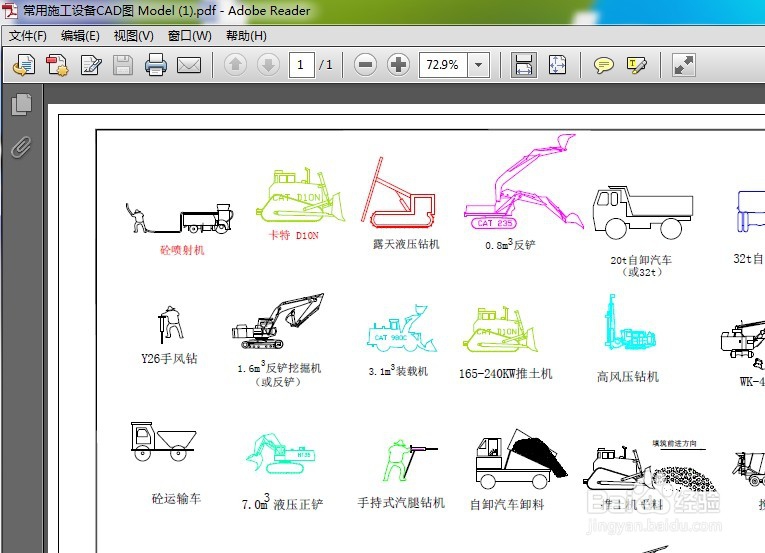Print the document using printer icon
This screenshot has width=765, height=553.
156,65
